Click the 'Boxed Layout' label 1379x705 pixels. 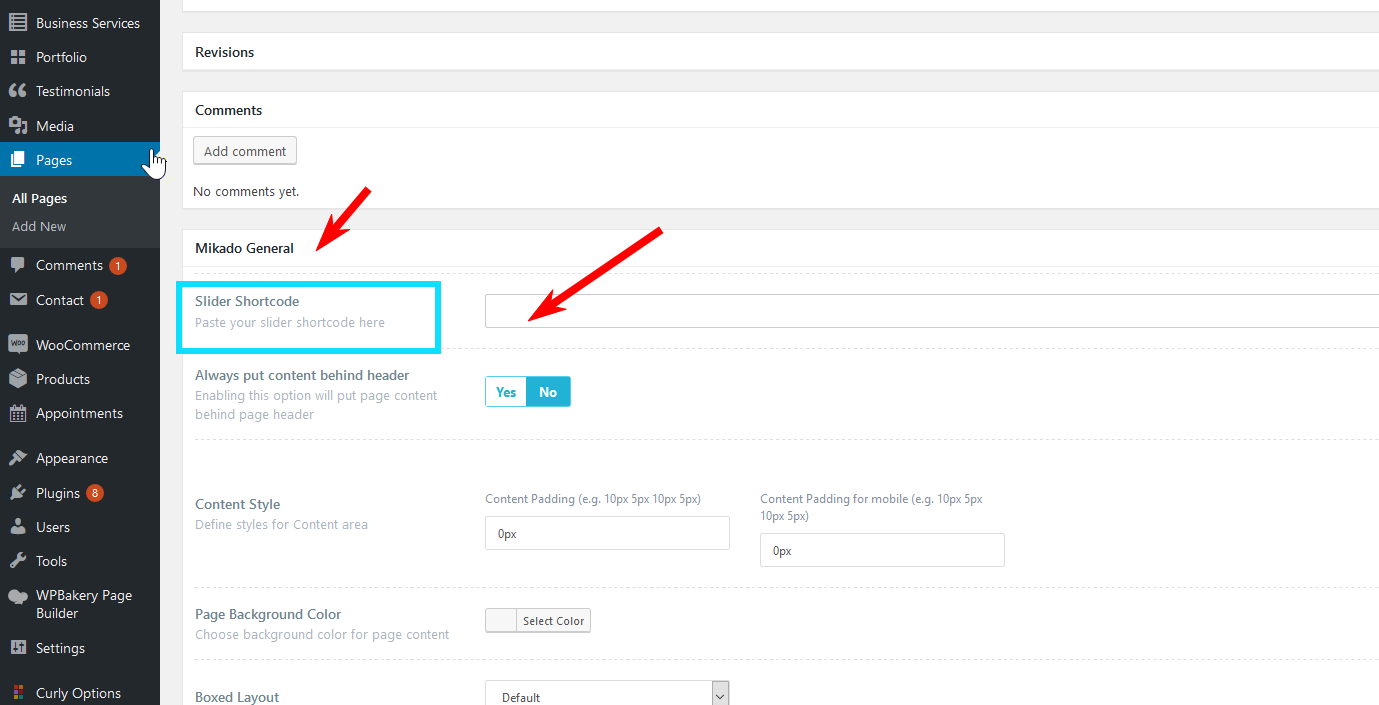pyautogui.click(x=237, y=697)
